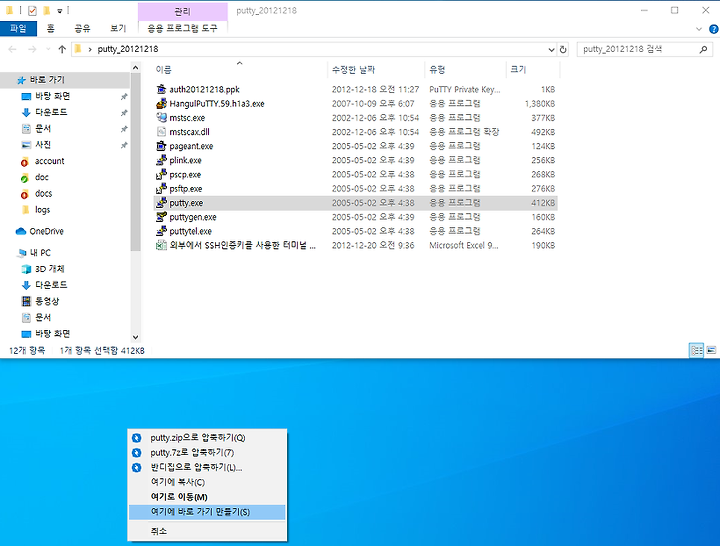Refresh the putty_20121218 folder view
The height and width of the screenshot is (546, 720).
coord(563,49)
